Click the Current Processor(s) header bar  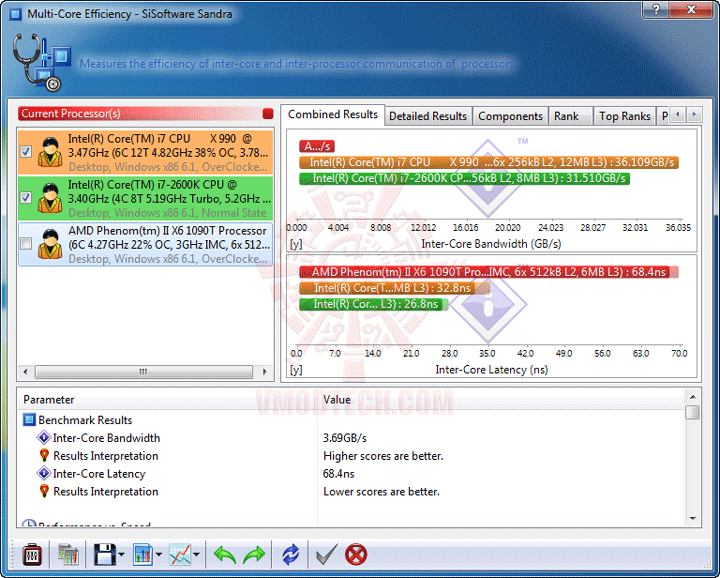click(x=146, y=113)
